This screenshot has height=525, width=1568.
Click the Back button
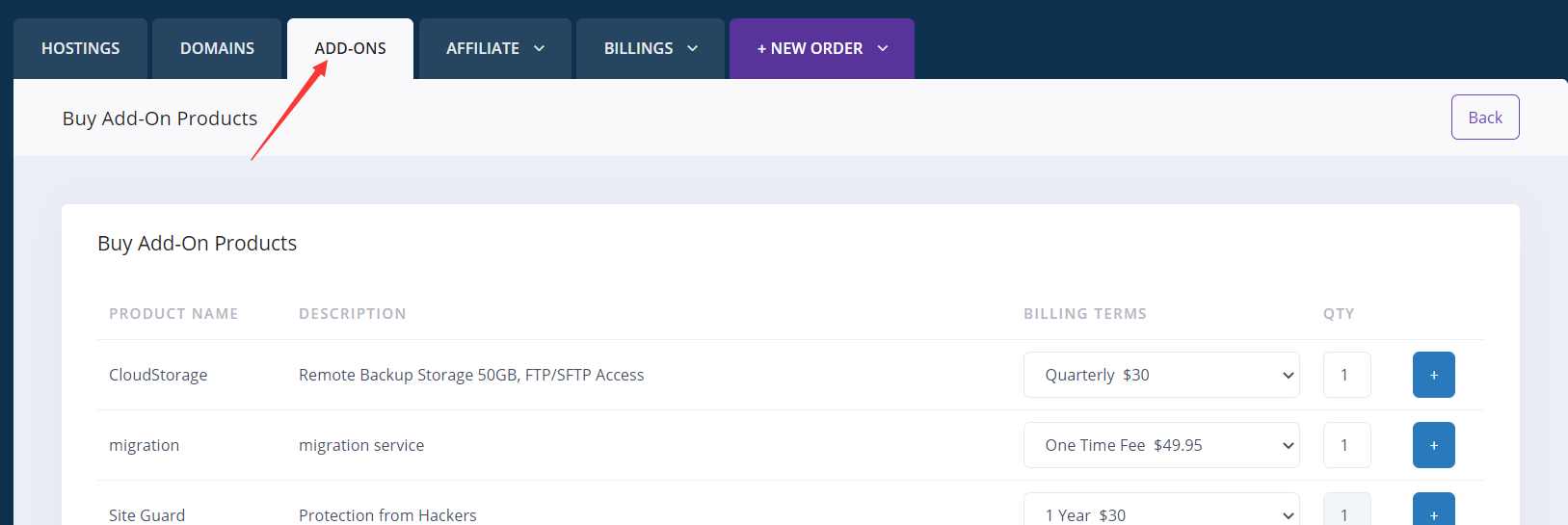1484,118
